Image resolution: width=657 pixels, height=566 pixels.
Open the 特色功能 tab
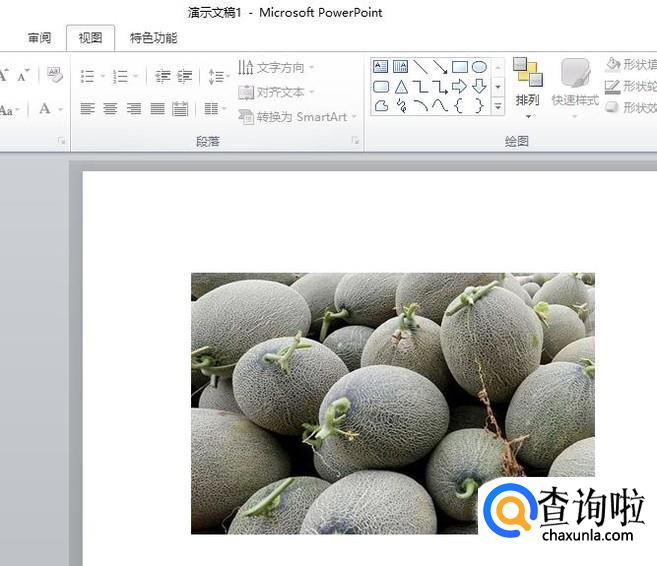pyautogui.click(x=153, y=38)
